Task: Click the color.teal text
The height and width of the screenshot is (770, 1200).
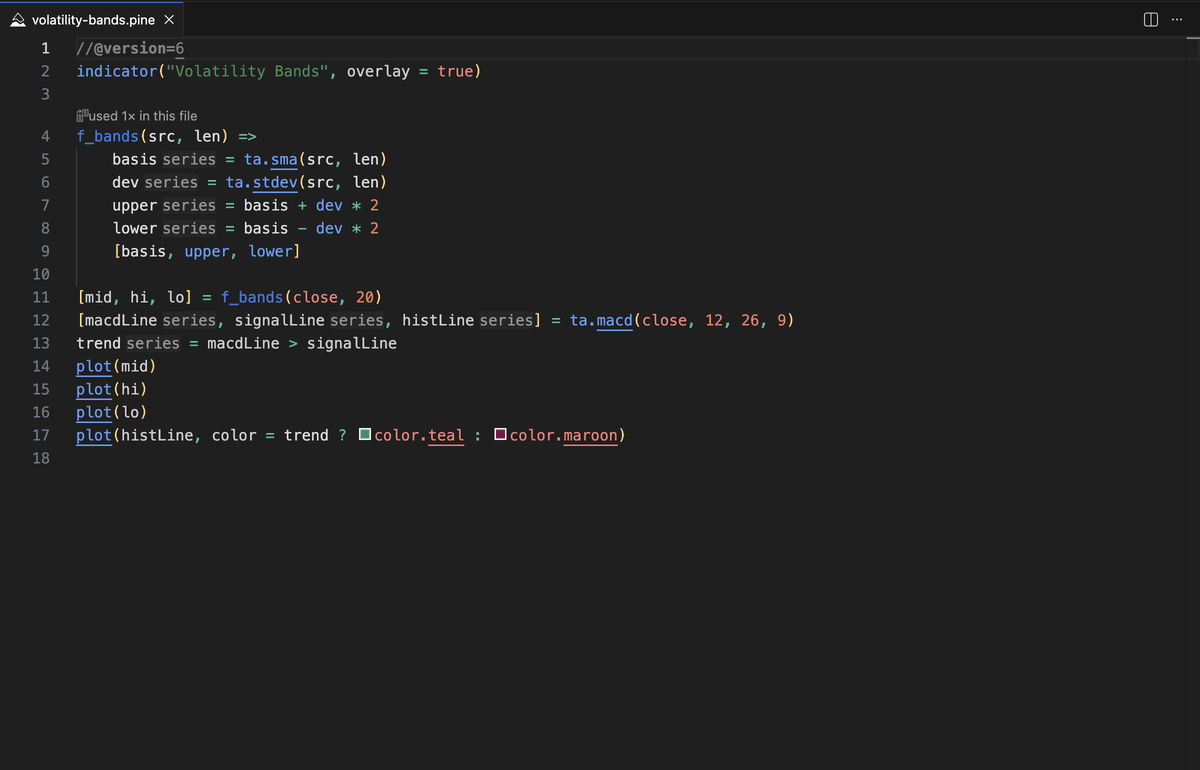Action: pos(420,435)
